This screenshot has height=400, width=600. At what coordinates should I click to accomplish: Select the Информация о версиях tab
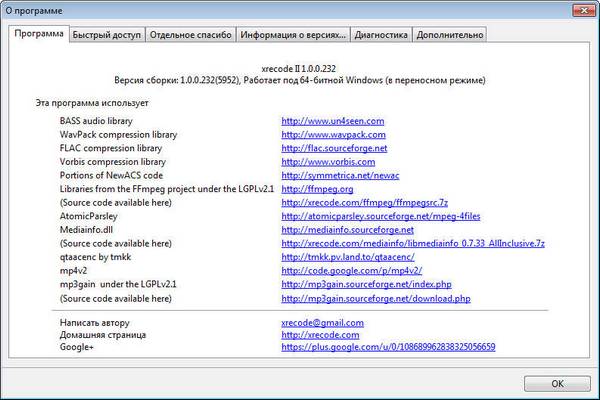293,35
